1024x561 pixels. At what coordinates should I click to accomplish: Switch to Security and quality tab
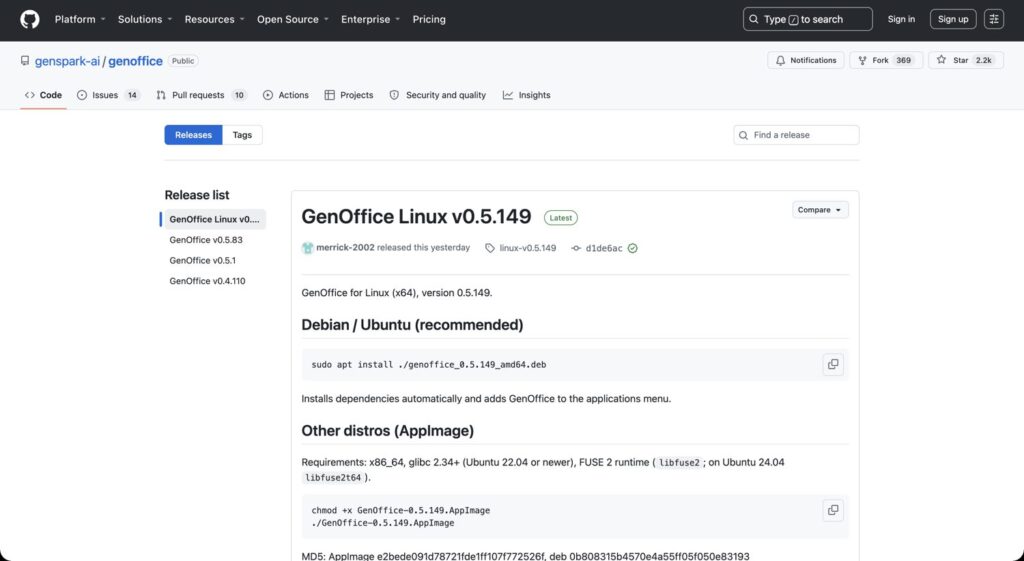pyautogui.click(x=438, y=95)
